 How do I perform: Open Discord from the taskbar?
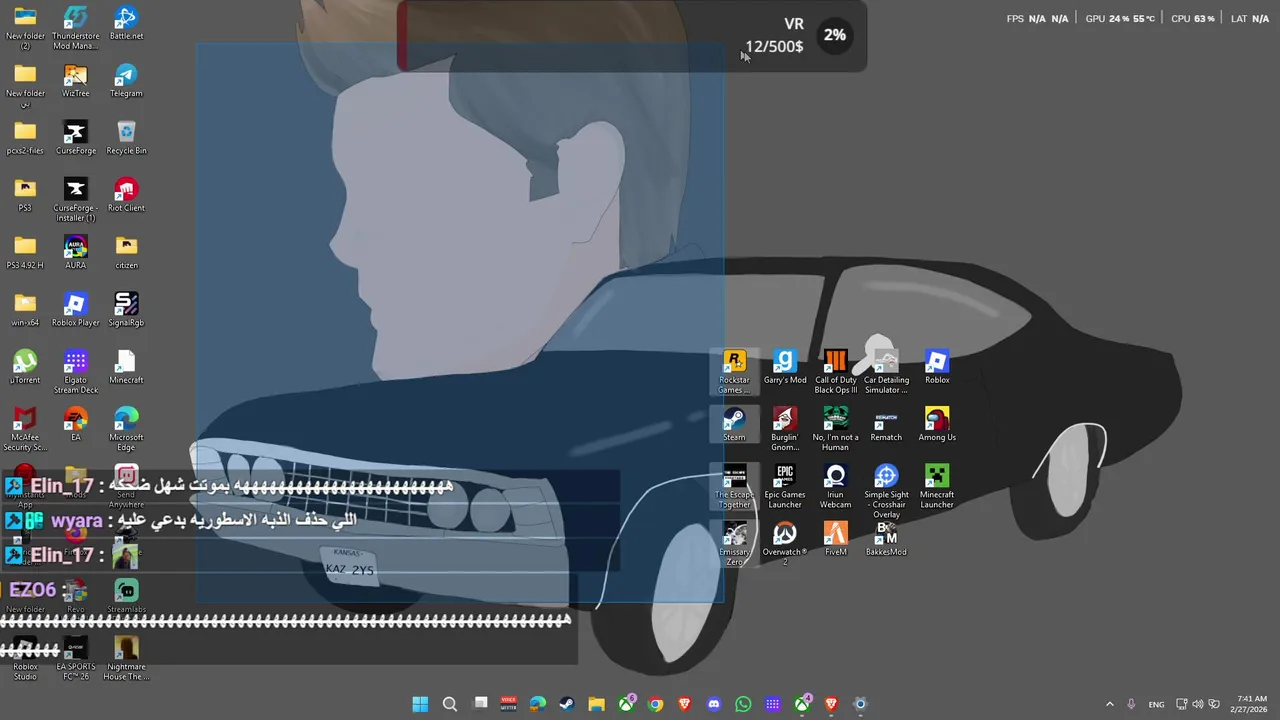pyautogui.click(x=714, y=704)
